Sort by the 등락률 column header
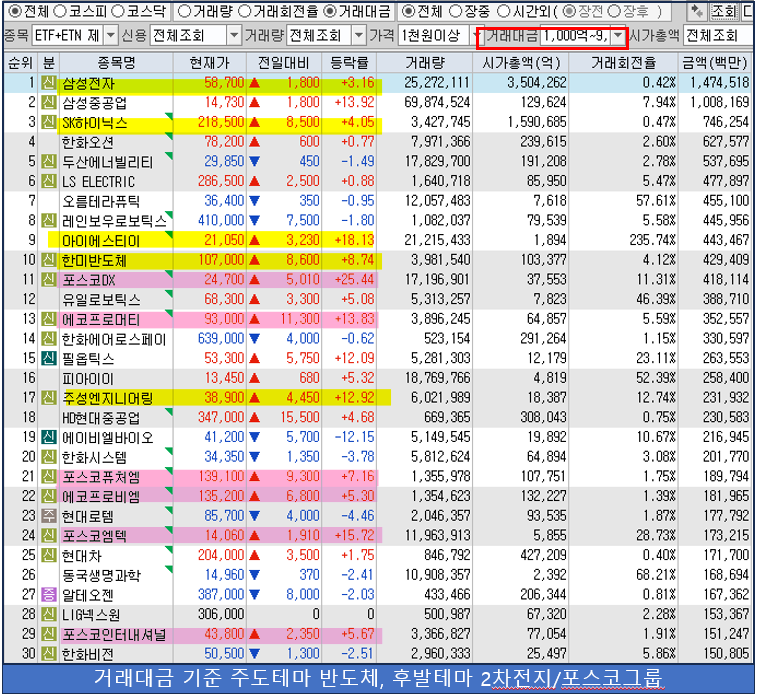Viewport: 758px width, 700px height. (349, 63)
